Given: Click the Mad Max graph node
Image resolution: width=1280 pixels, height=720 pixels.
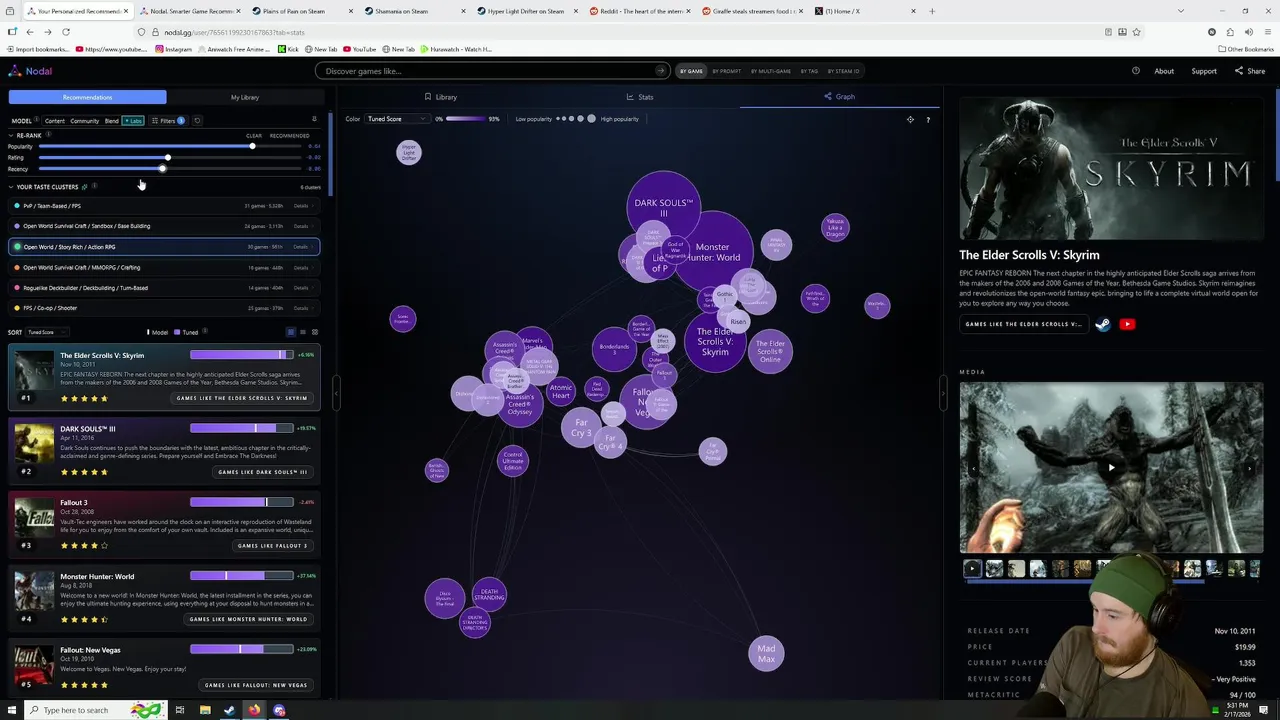Looking at the screenshot, I should click(766, 654).
